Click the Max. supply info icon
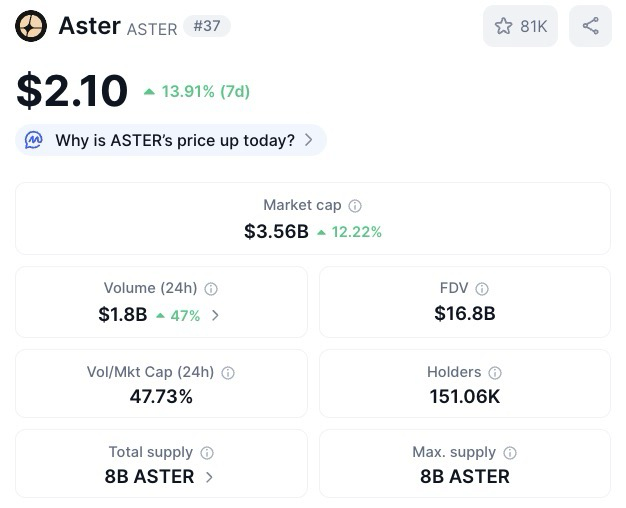 click(x=510, y=453)
